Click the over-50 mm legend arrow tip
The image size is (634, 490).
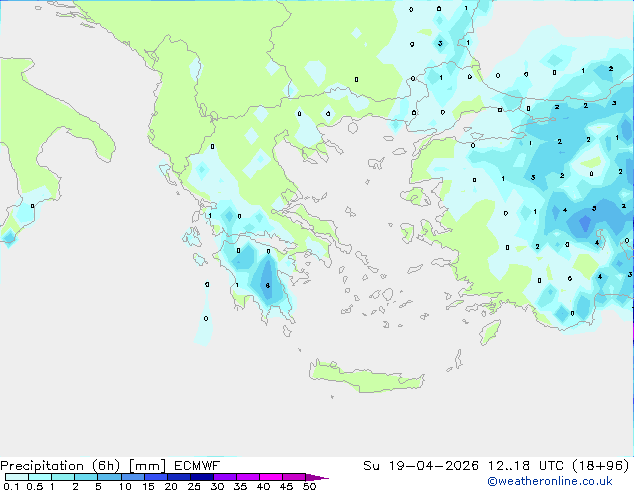(x=317, y=477)
